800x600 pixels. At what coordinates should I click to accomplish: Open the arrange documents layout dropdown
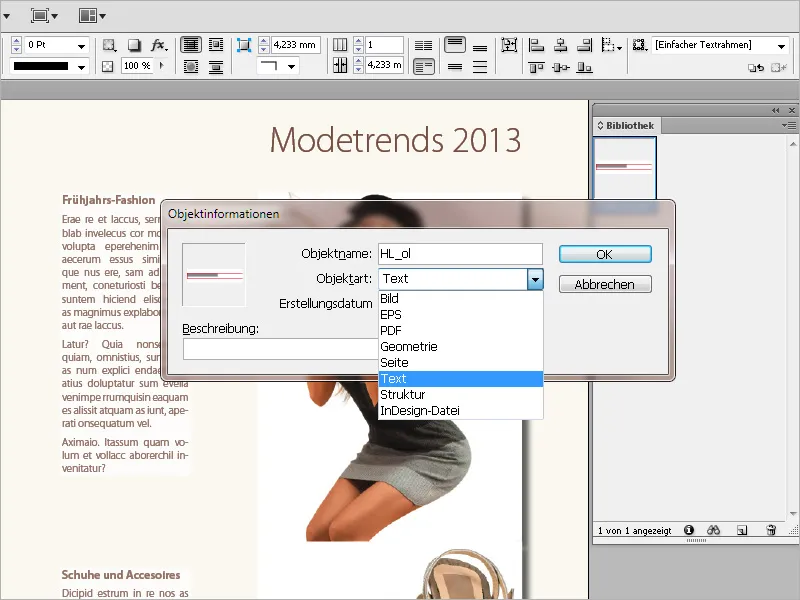tap(92, 16)
